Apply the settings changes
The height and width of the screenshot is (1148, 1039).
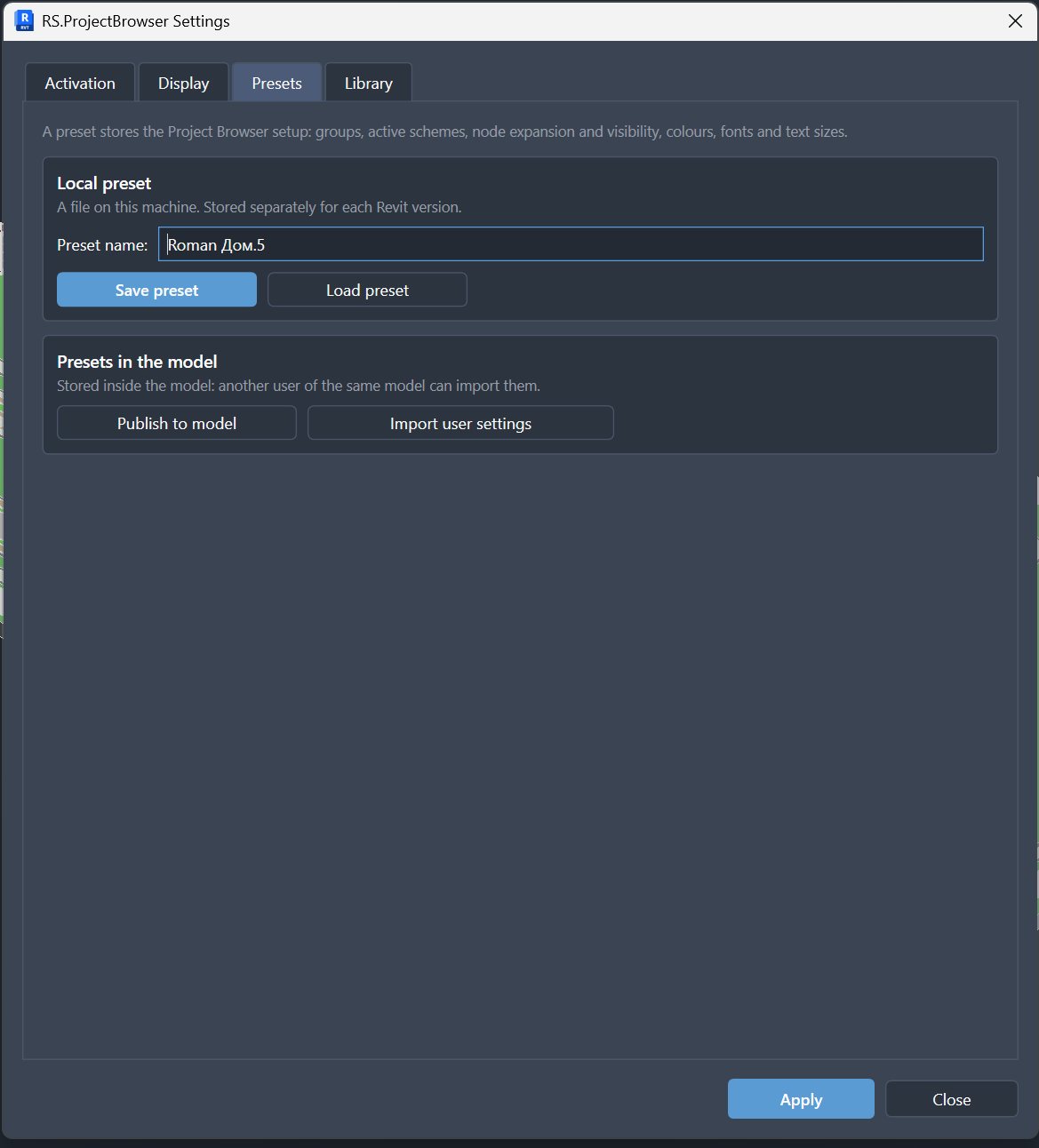pos(801,1099)
